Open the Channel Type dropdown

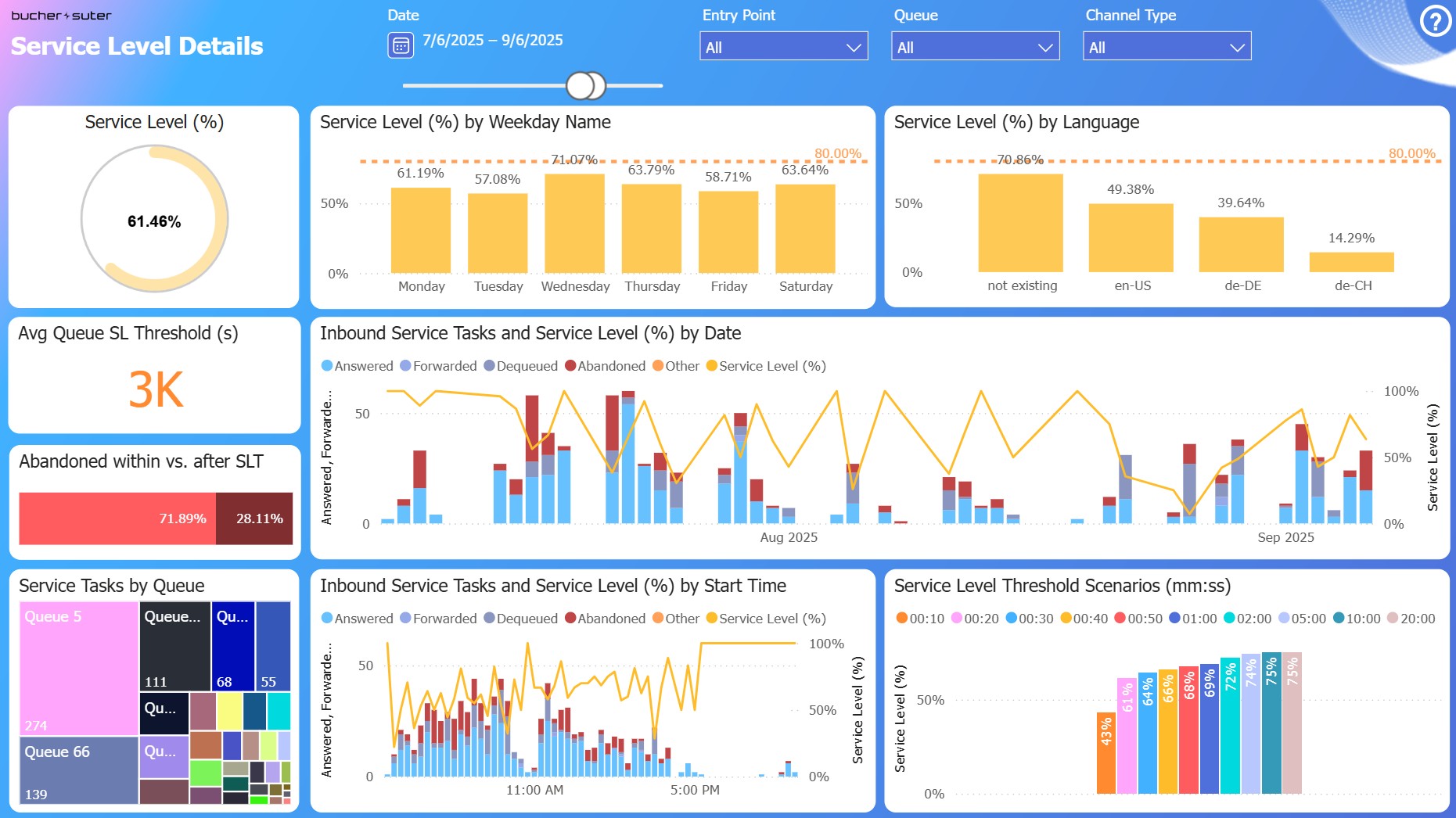point(1167,46)
